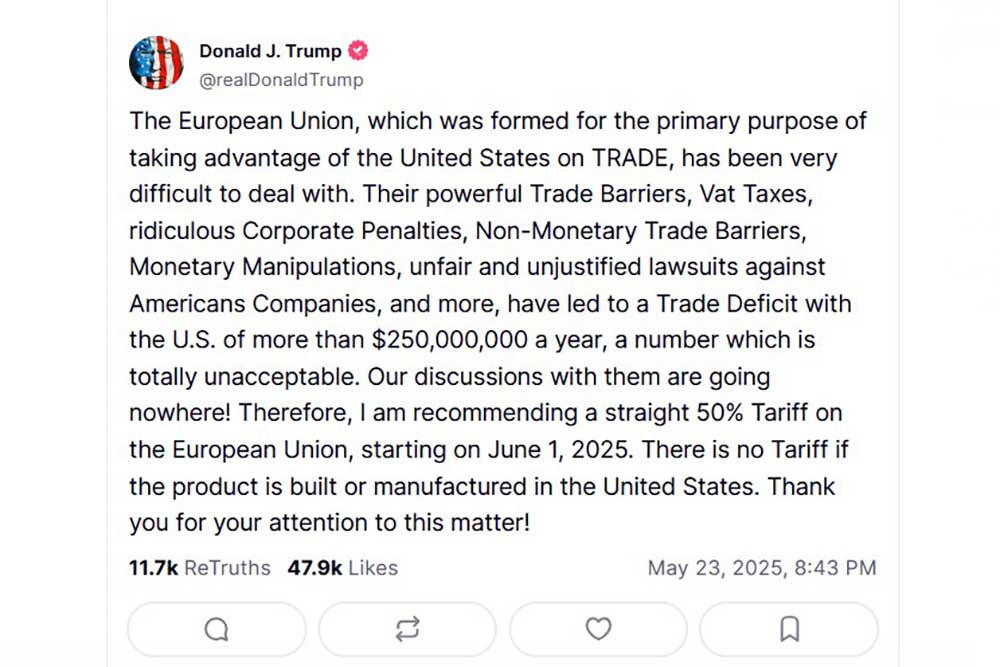The image size is (1000, 667).
Task: Click the 'Vat Taxes' phrase in the post
Action: tap(756, 194)
